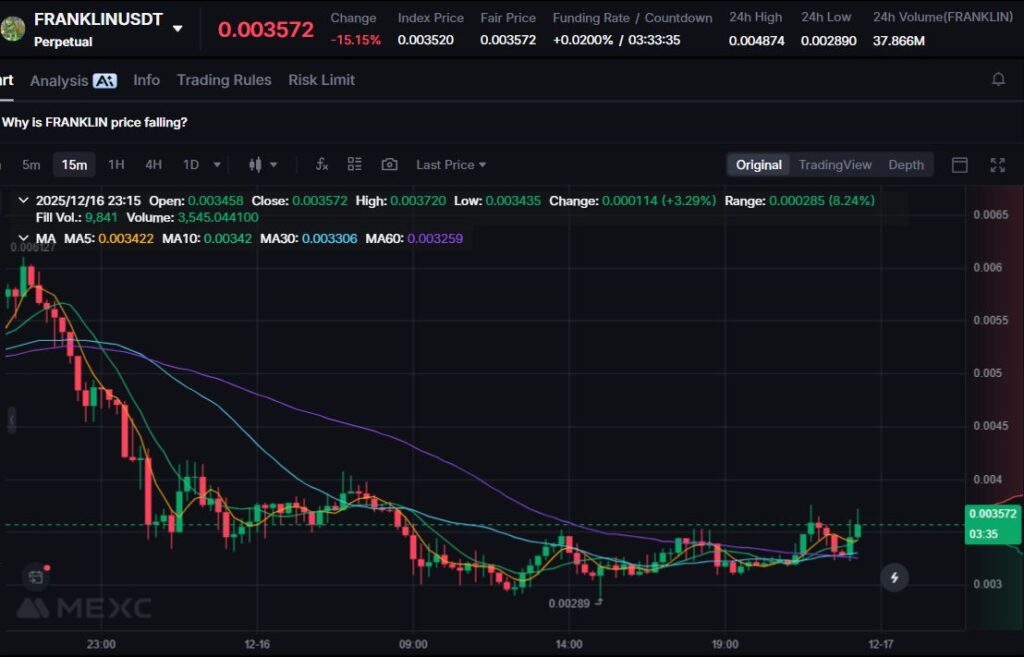Click 'Why is FRANKLIN price falling?' link

coord(94,122)
